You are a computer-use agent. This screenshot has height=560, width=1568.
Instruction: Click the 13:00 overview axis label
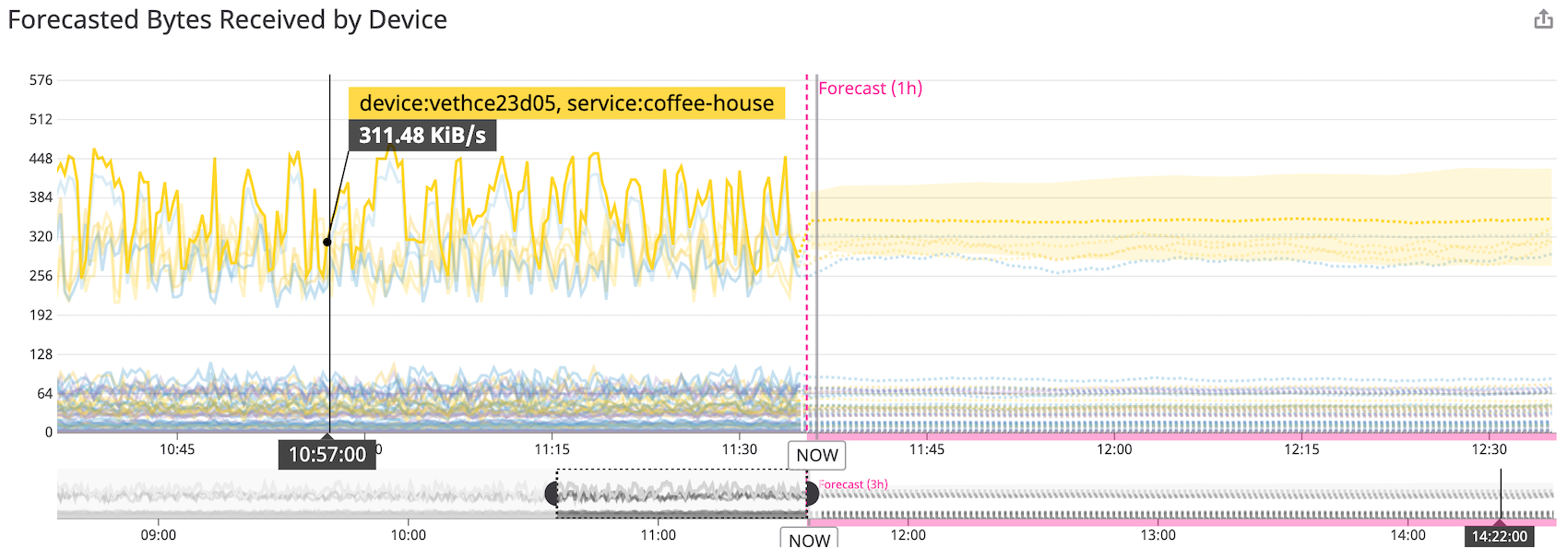click(1158, 535)
